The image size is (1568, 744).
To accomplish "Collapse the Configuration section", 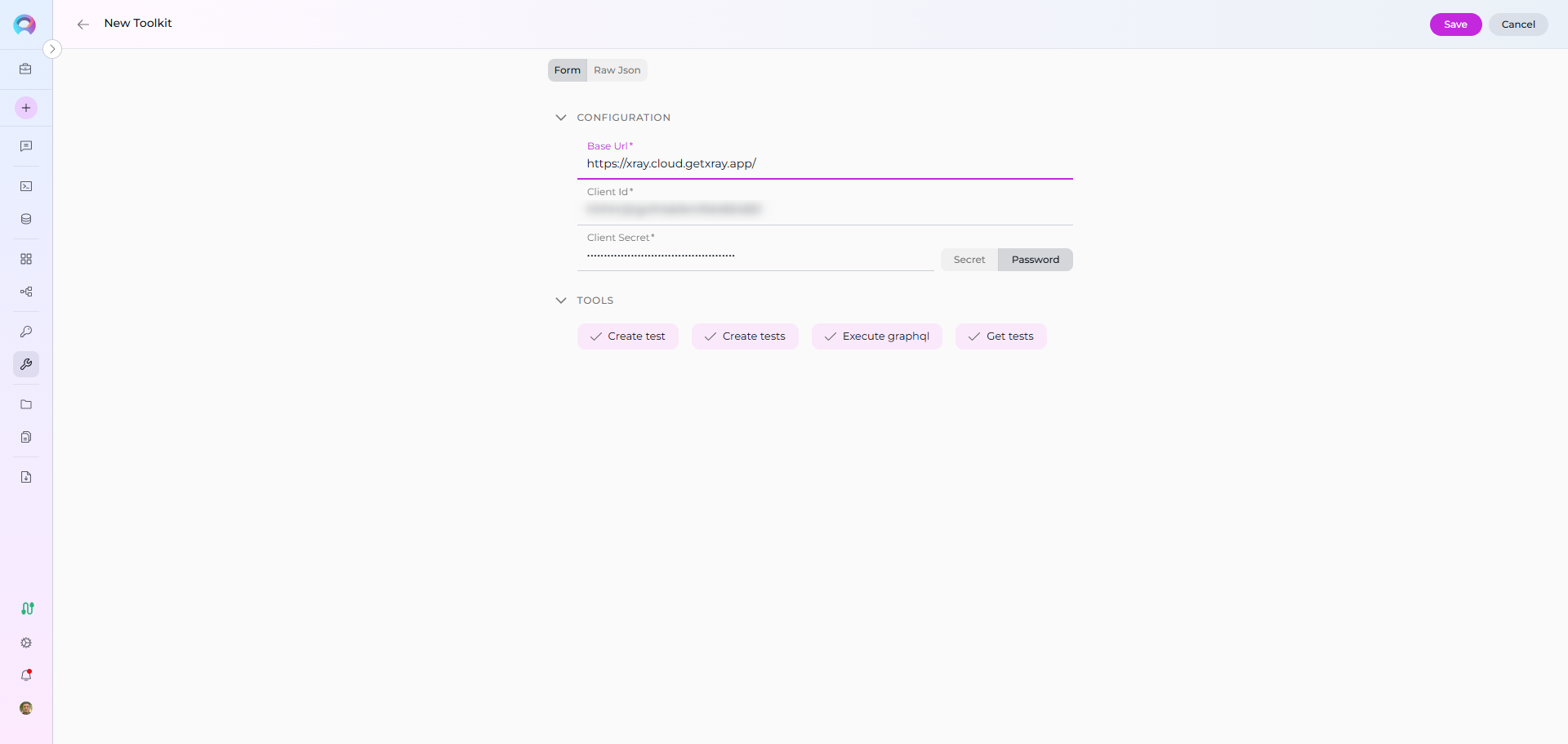I will (561, 118).
